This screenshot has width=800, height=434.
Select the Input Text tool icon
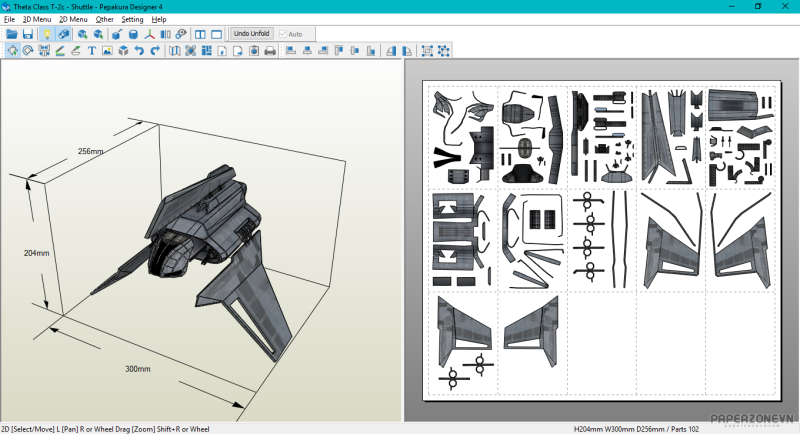pyautogui.click(x=92, y=51)
